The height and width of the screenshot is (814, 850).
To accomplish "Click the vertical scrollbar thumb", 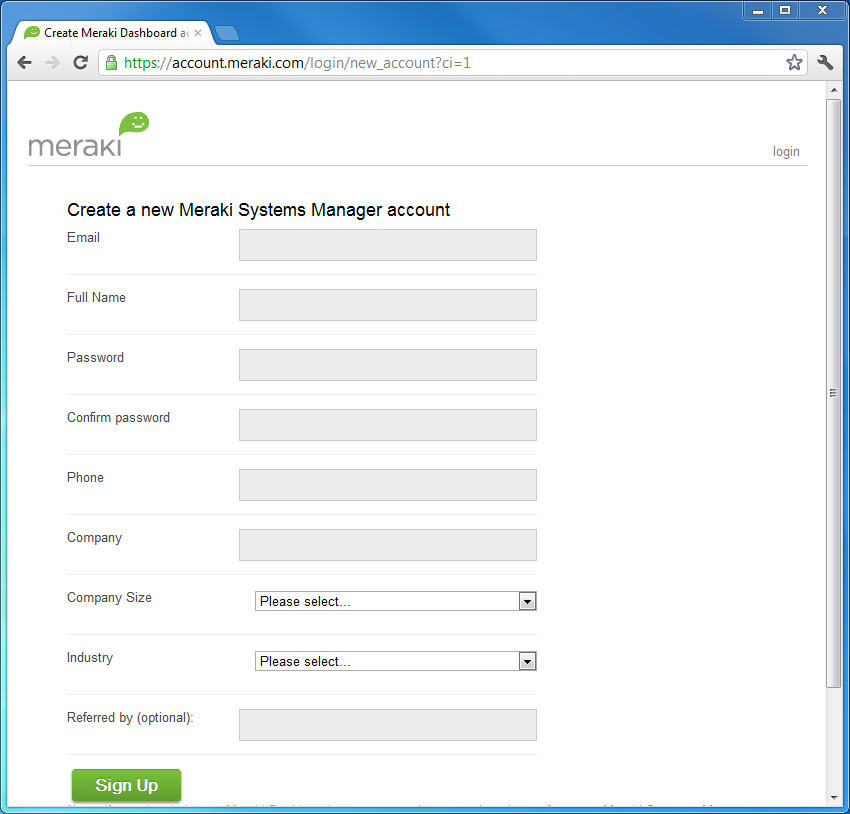I will tap(834, 393).
